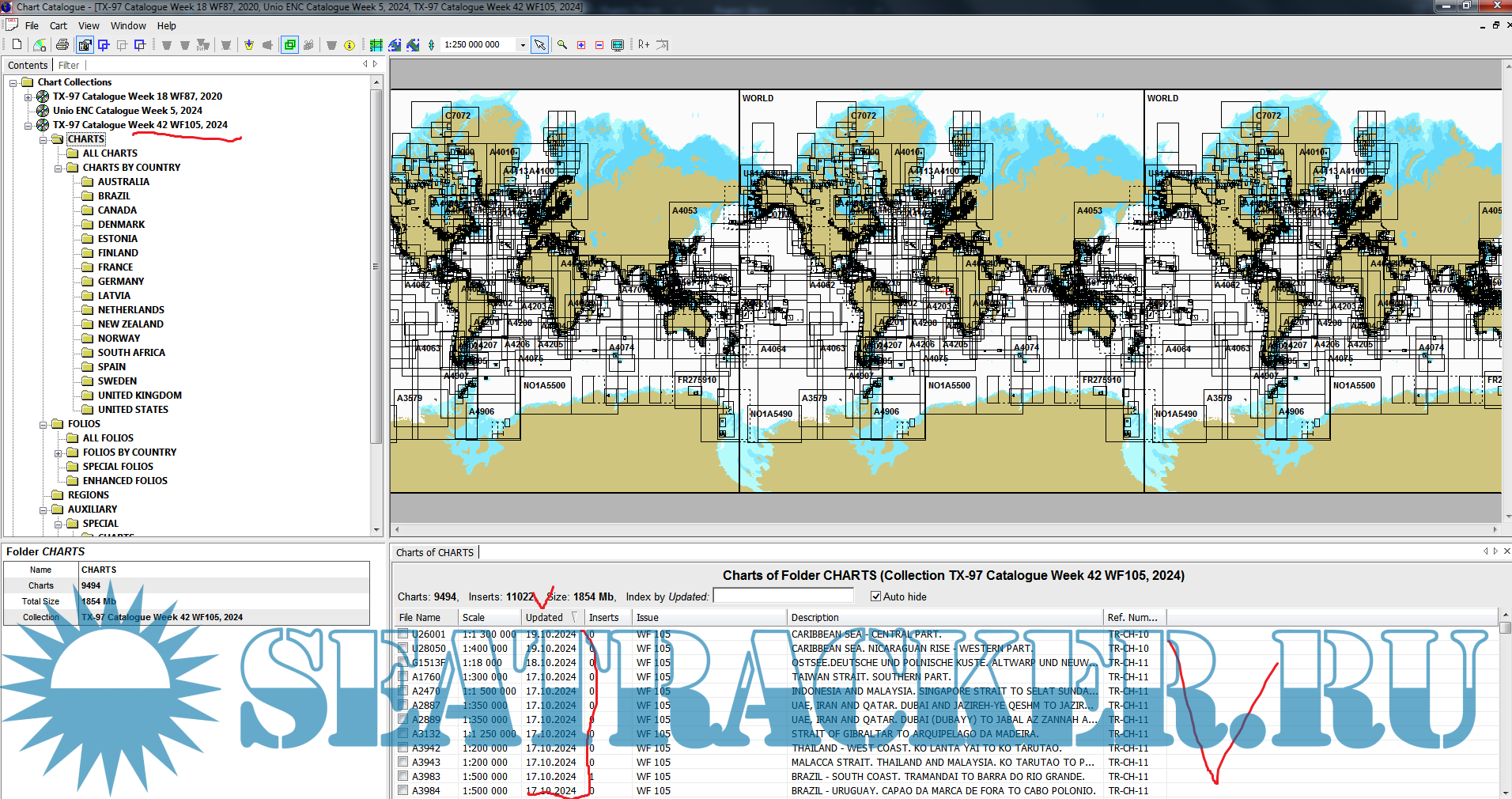Image resolution: width=1512 pixels, height=799 pixels.
Task: Click the Index by Updated input field
Action: pyautogui.click(x=783, y=596)
